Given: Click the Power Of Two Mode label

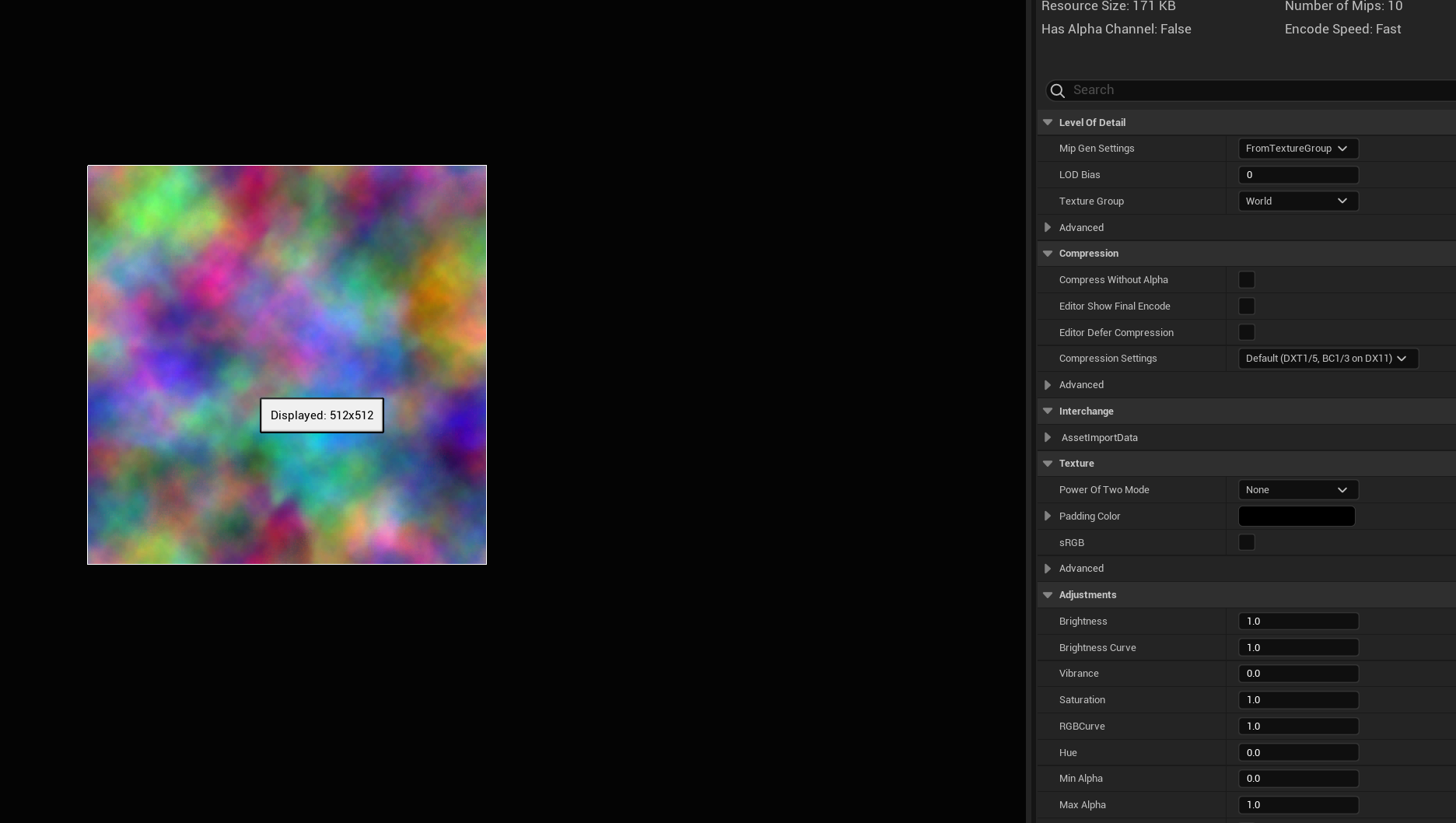Looking at the screenshot, I should pos(1104,490).
